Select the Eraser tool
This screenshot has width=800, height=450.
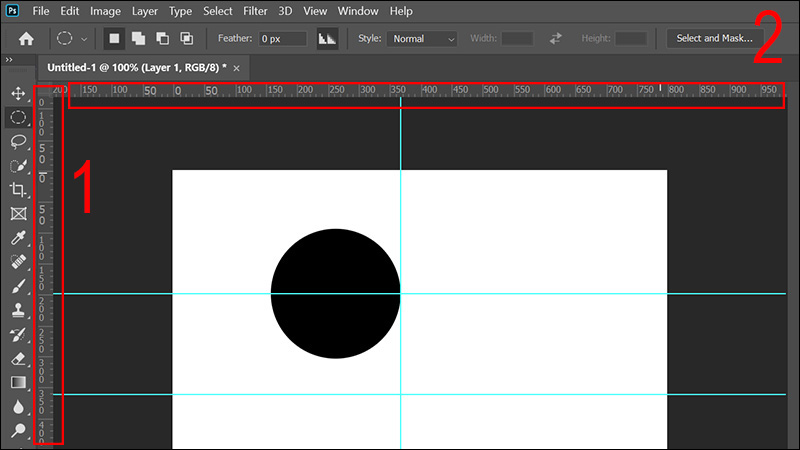(17, 358)
